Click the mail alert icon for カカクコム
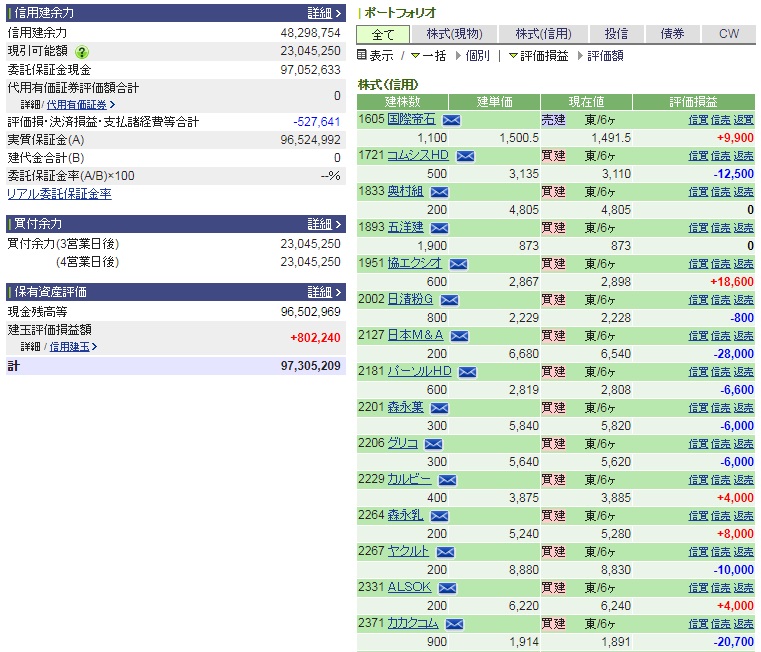This screenshot has height=652, width=761. click(x=454, y=624)
